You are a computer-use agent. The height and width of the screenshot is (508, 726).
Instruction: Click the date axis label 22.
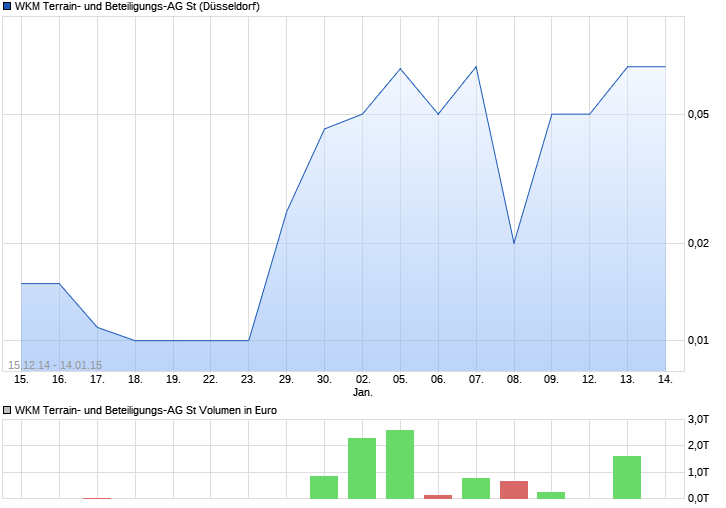210,379
